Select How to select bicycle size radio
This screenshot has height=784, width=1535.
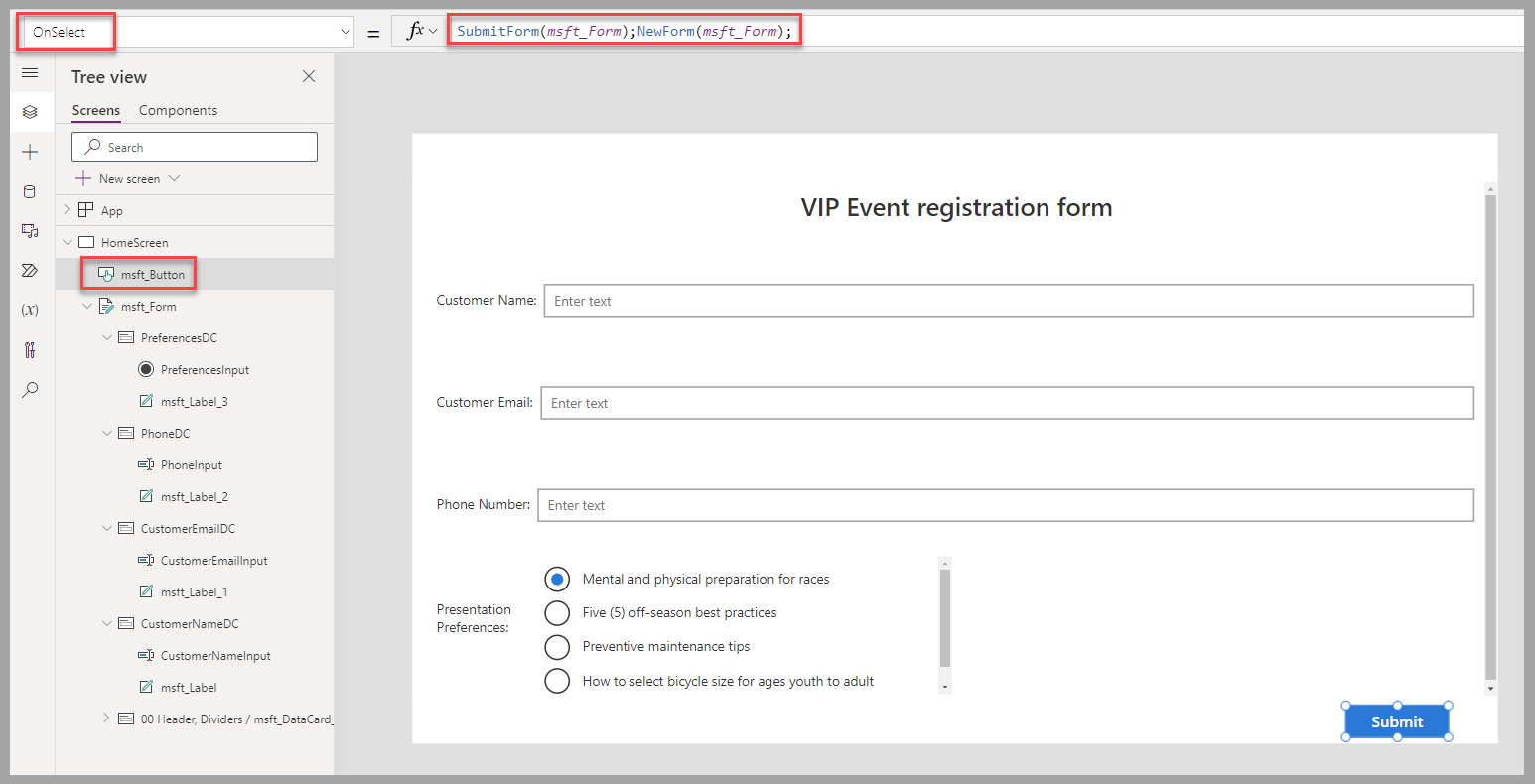pos(557,680)
